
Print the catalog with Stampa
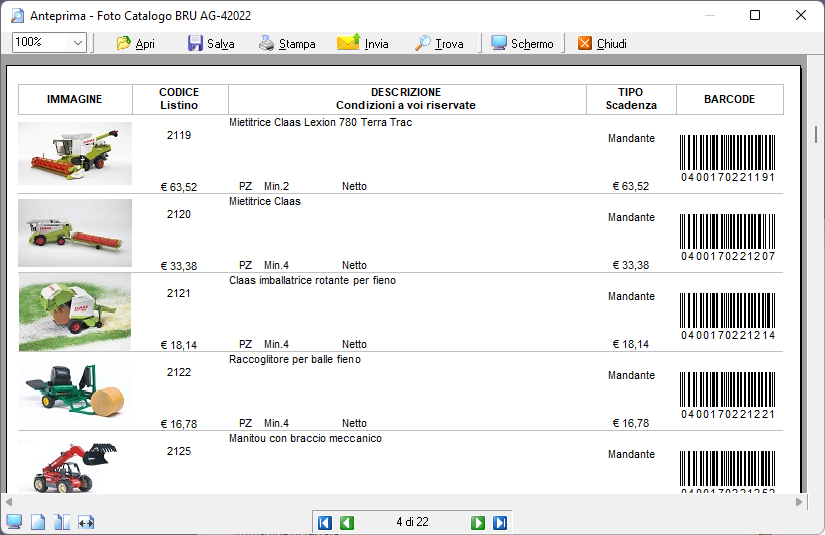[287, 44]
